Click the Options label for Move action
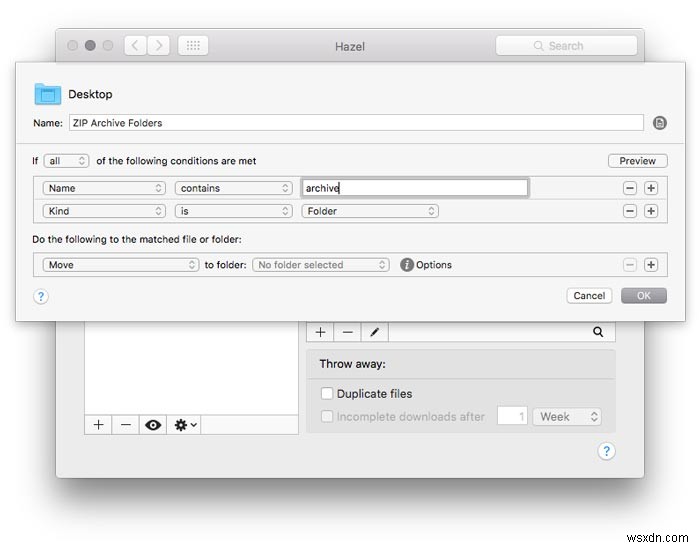Image resolution: width=700 pixels, height=548 pixels. coord(433,265)
